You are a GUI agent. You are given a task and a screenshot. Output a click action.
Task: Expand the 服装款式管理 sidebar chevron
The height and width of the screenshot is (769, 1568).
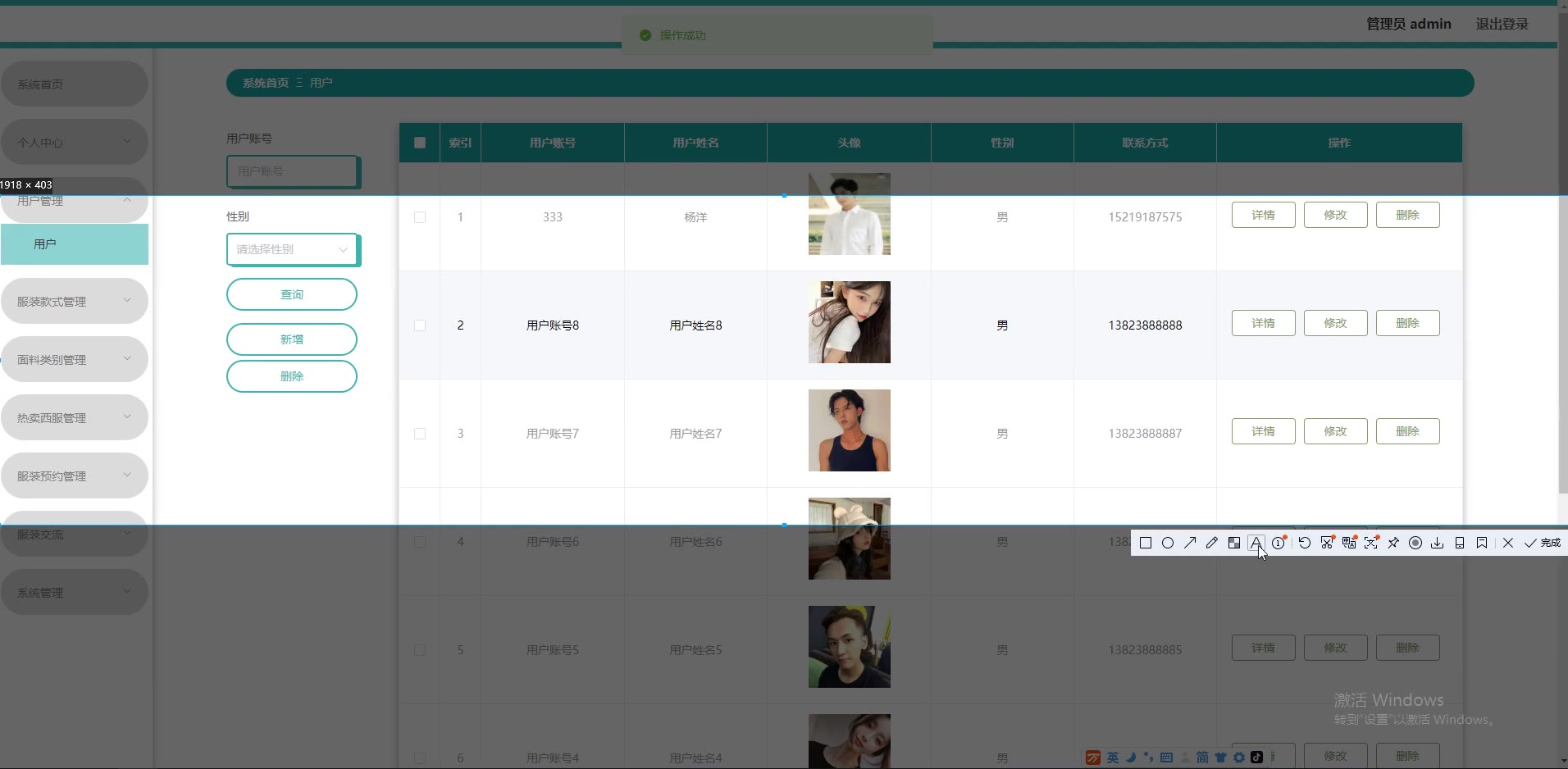pyautogui.click(x=127, y=300)
